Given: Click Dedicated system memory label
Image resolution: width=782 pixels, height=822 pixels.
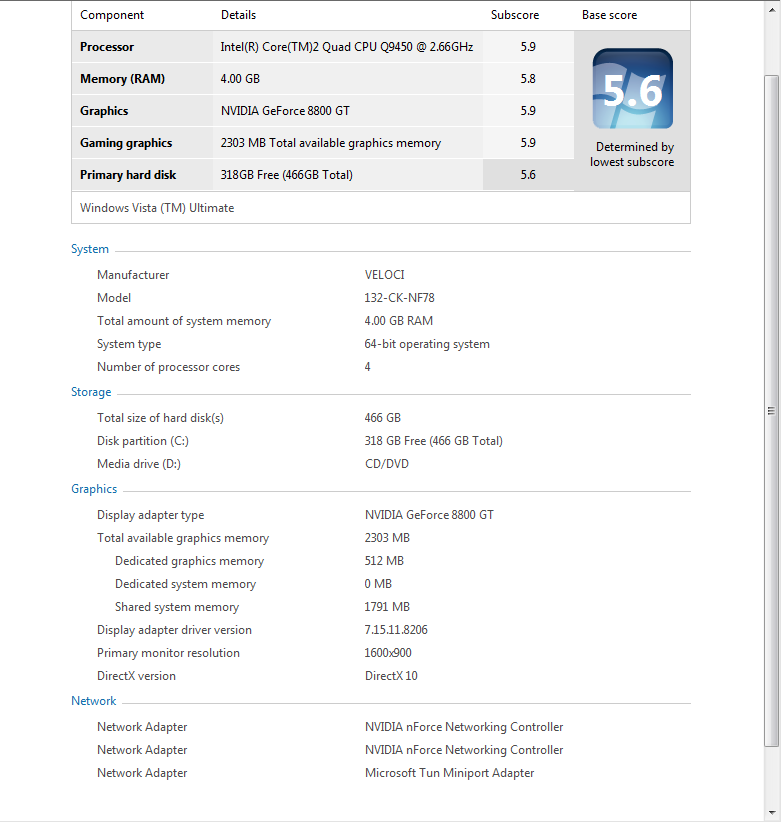Looking at the screenshot, I should [186, 585].
